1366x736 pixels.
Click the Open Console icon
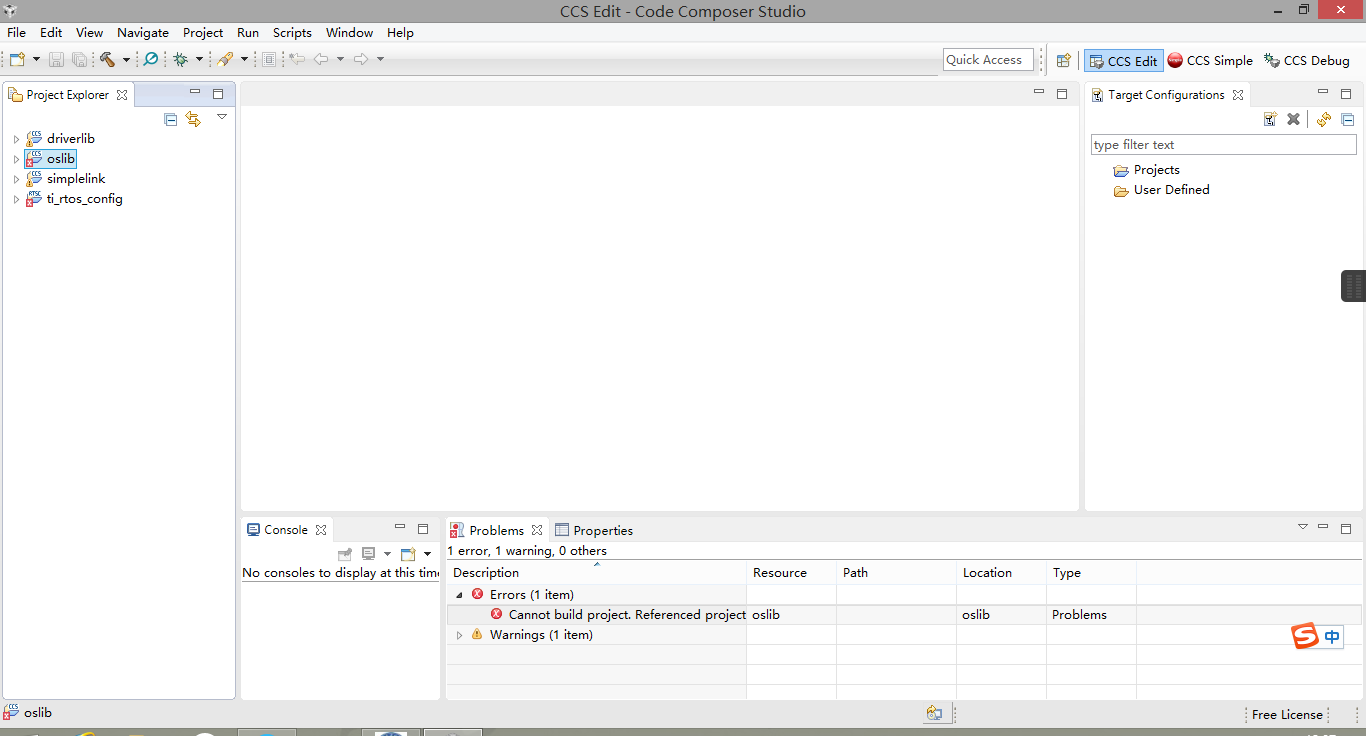coord(407,554)
